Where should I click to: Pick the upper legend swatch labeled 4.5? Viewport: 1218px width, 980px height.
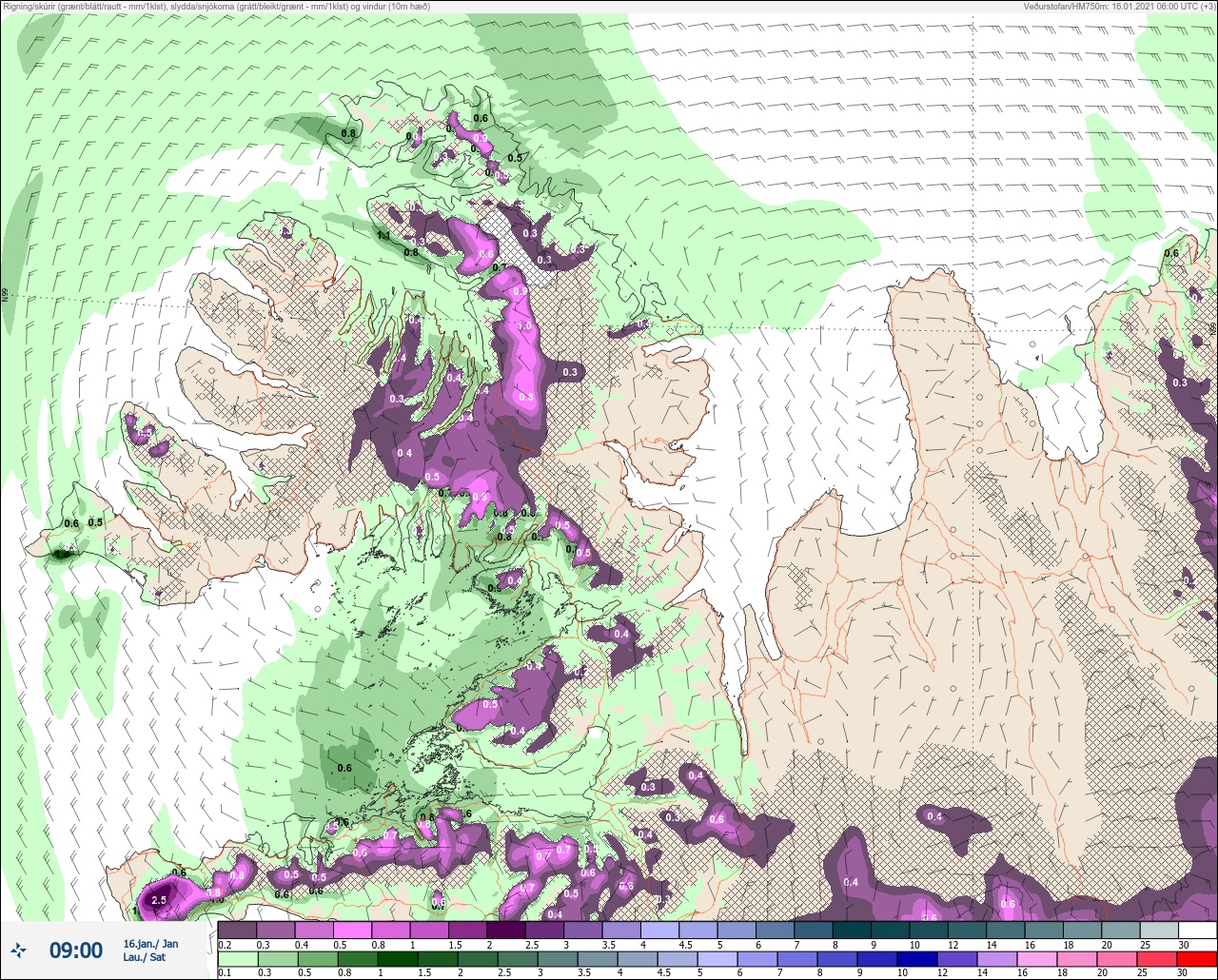(698, 930)
